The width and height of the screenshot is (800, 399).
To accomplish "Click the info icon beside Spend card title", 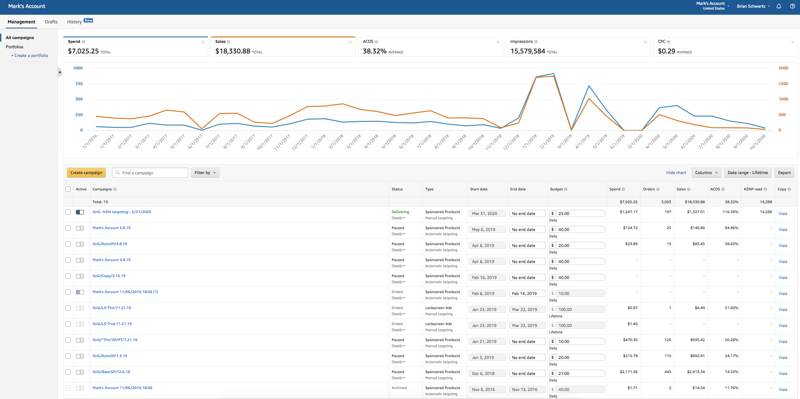I will coord(84,41).
